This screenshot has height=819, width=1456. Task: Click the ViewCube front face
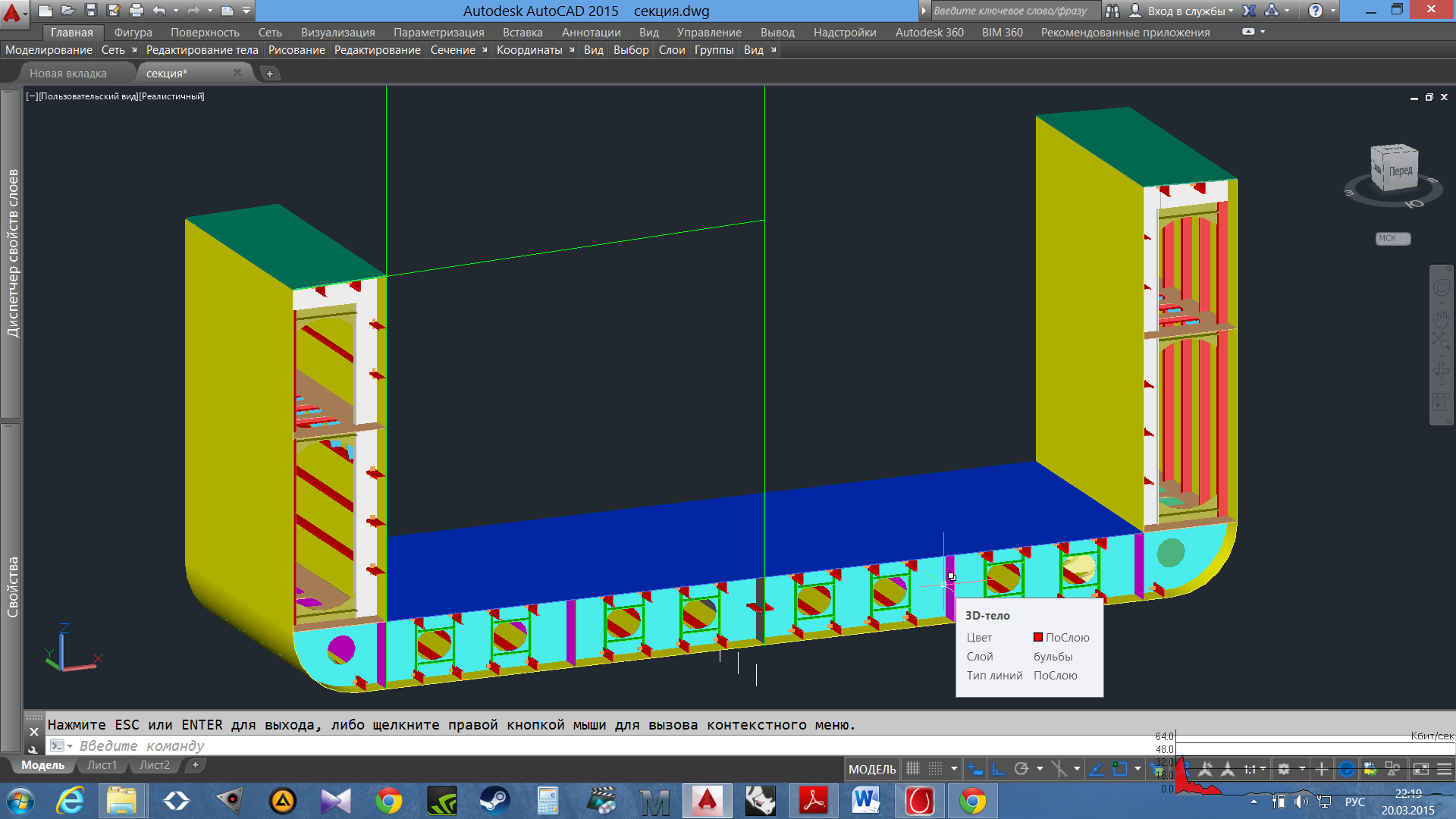click(1400, 170)
